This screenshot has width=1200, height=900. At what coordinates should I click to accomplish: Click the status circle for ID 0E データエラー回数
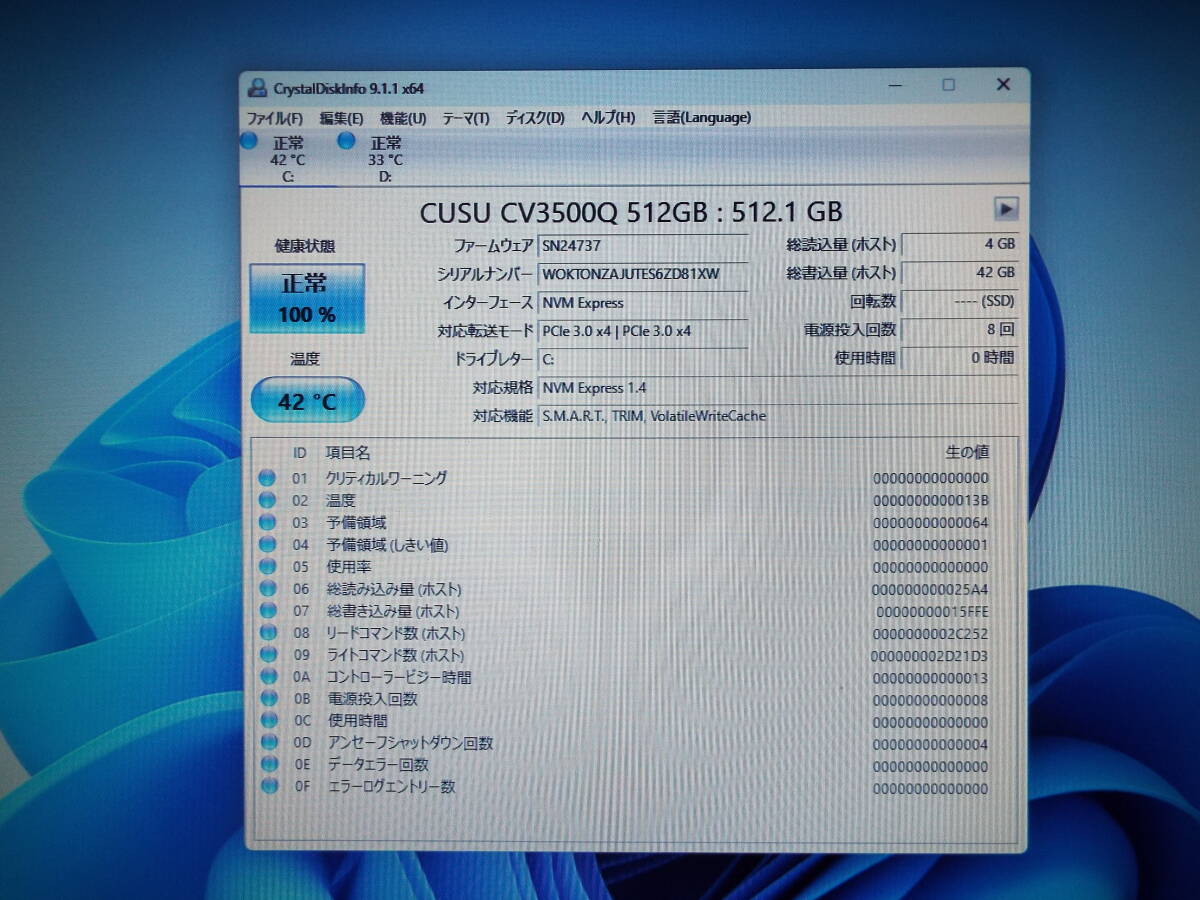coord(269,764)
